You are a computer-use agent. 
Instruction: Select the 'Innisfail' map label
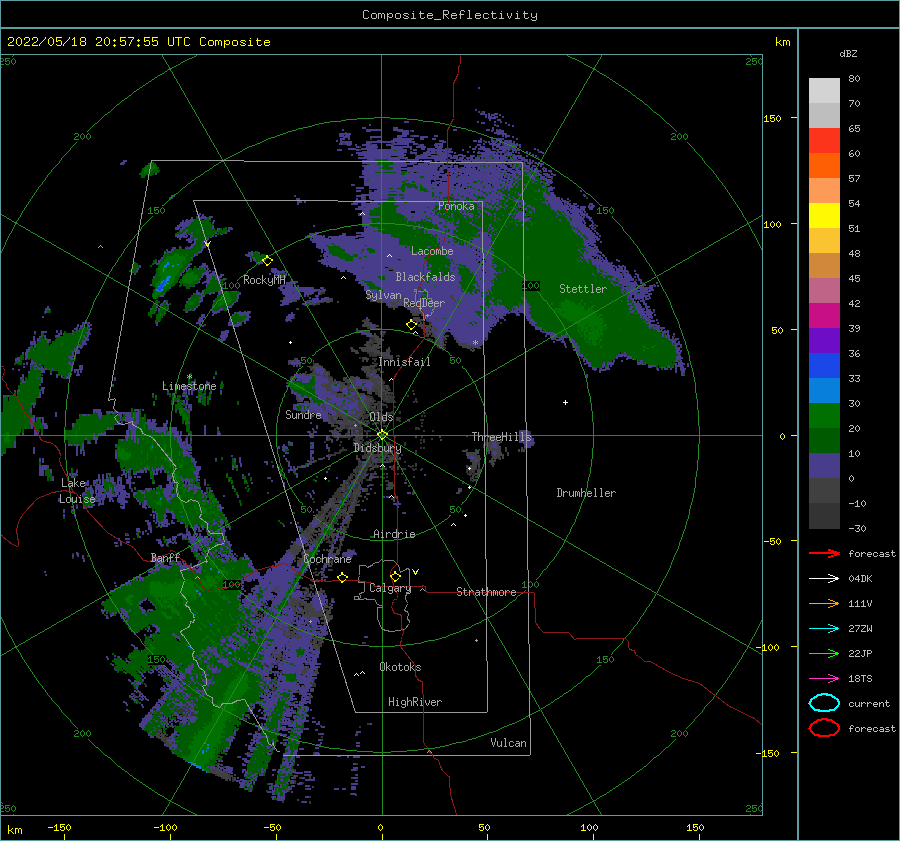pos(404,362)
